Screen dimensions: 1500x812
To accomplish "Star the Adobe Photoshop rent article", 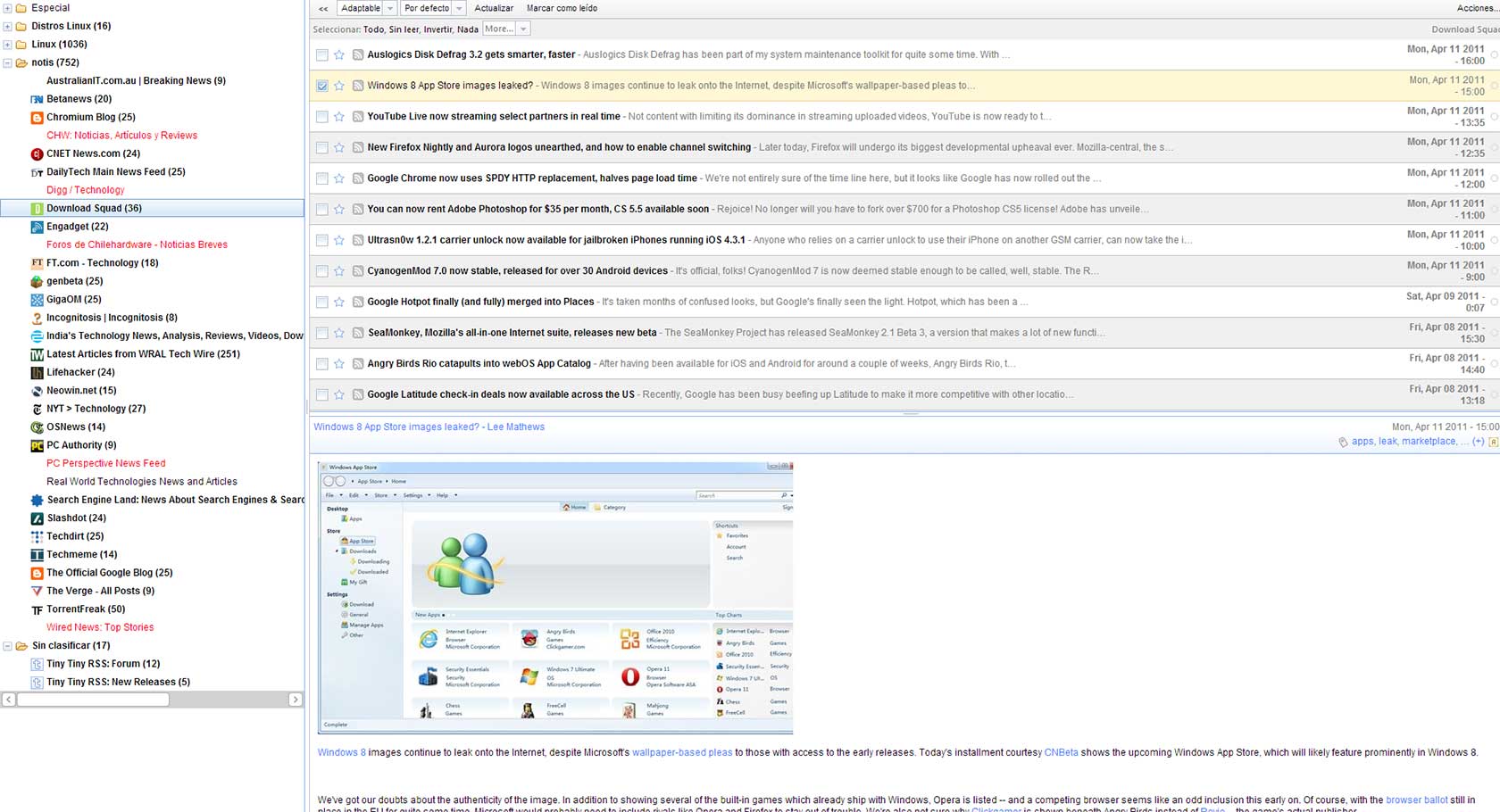I will coord(339,209).
